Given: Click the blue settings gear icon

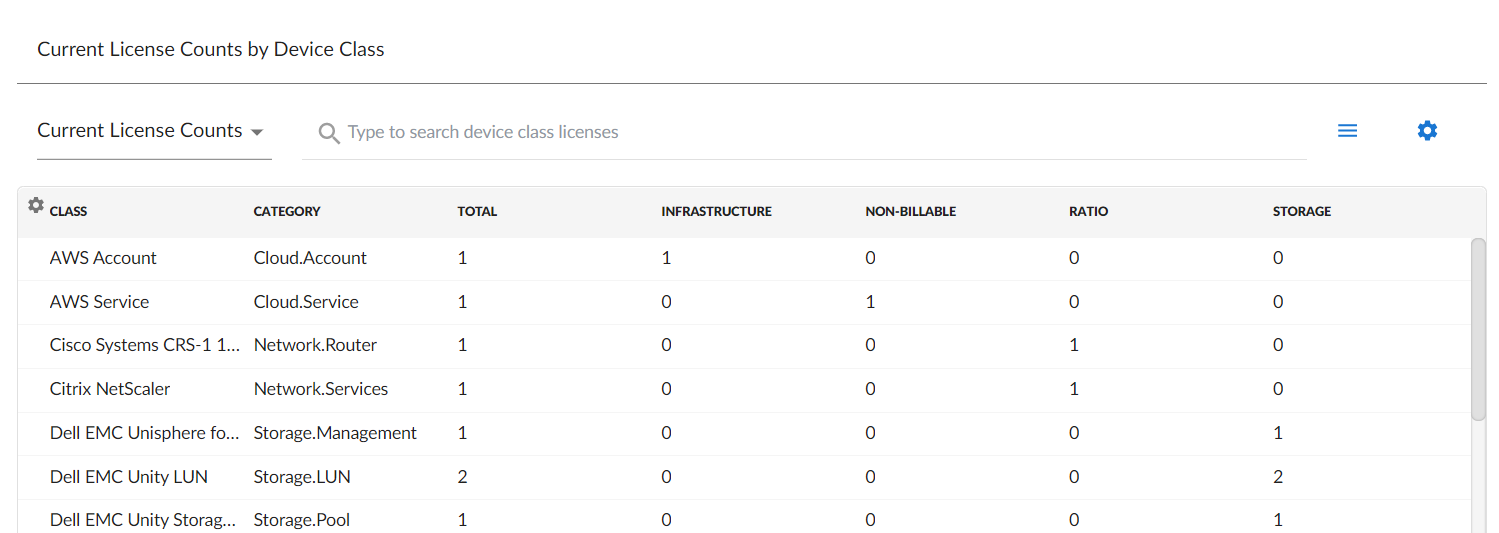Looking at the screenshot, I should [x=1427, y=130].
